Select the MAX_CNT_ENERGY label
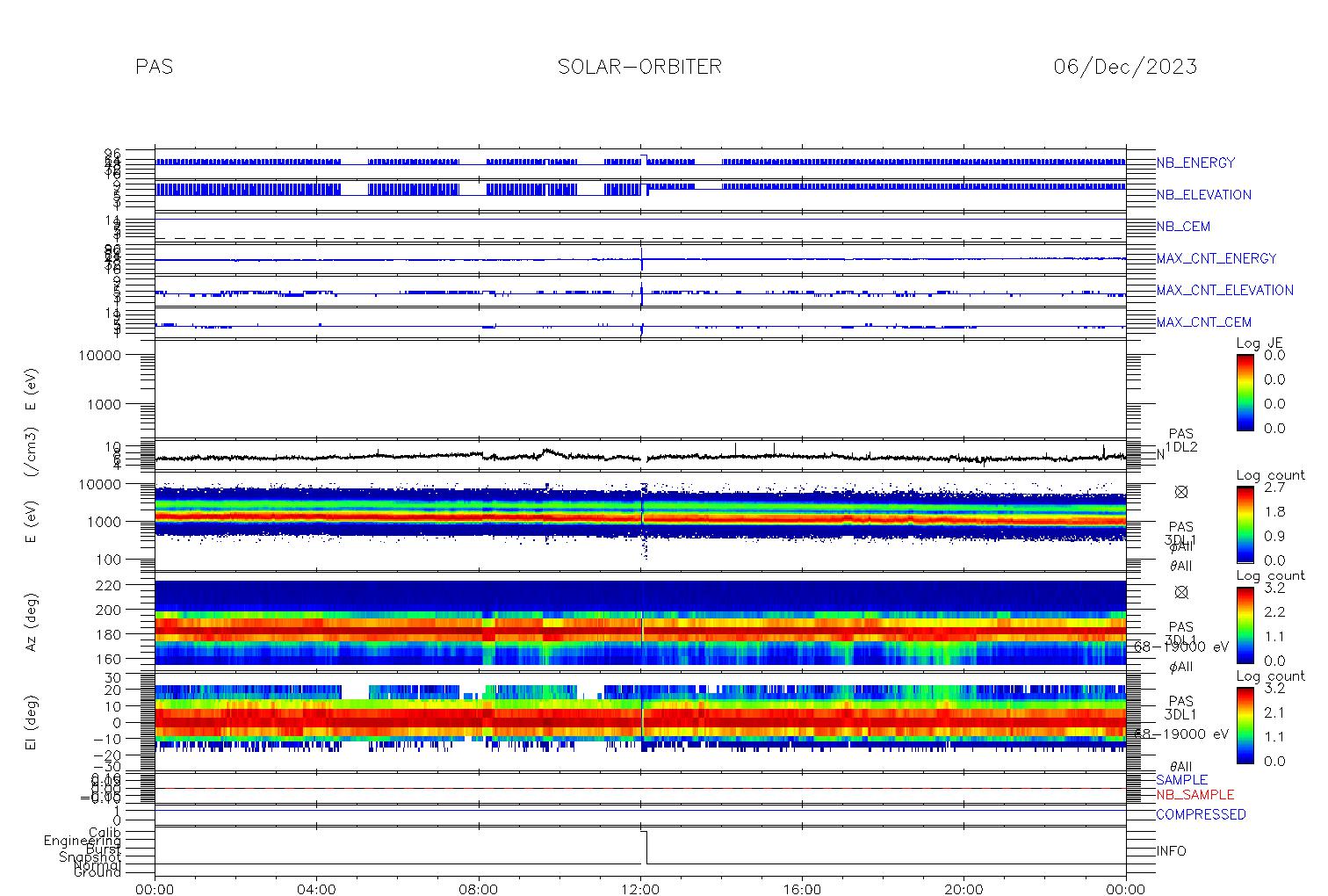This screenshot has height=896, width=1328. pyautogui.click(x=1216, y=258)
